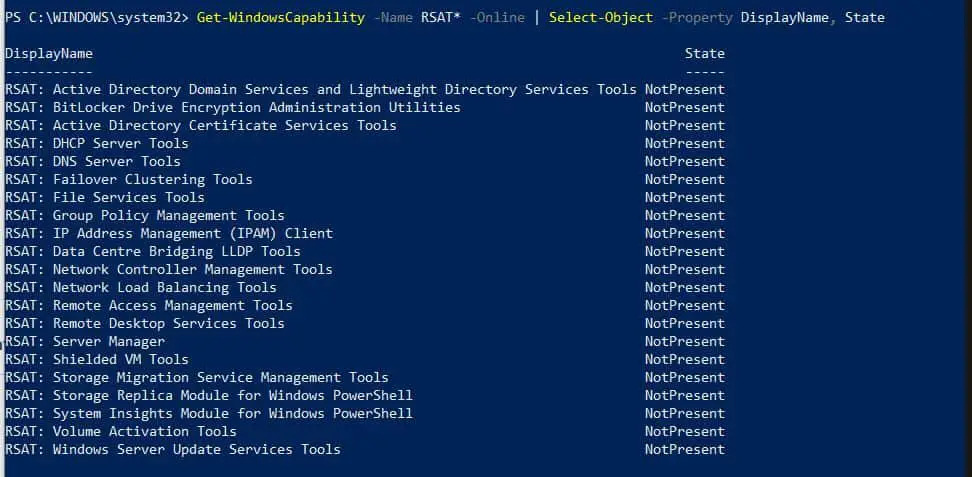The width and height of the screenshot is (972, 477).
Task: Click the Remote Desktop Services Tools row
Action: pyautogui.click(x=144, y=323)
